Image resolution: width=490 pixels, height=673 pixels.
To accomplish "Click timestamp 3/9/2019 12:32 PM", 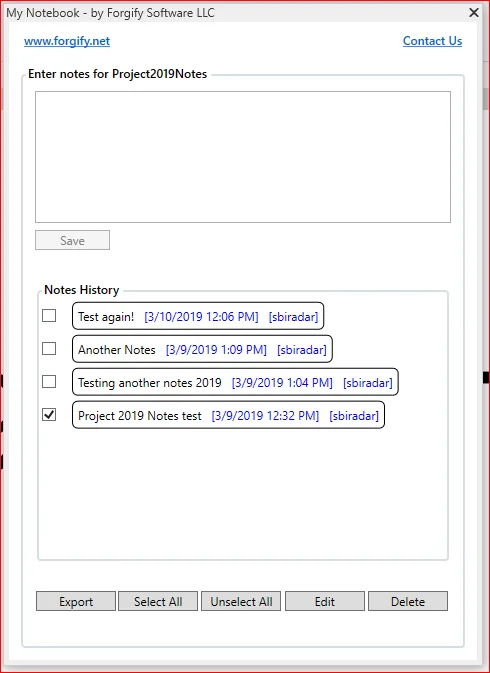I will (265, 416).
